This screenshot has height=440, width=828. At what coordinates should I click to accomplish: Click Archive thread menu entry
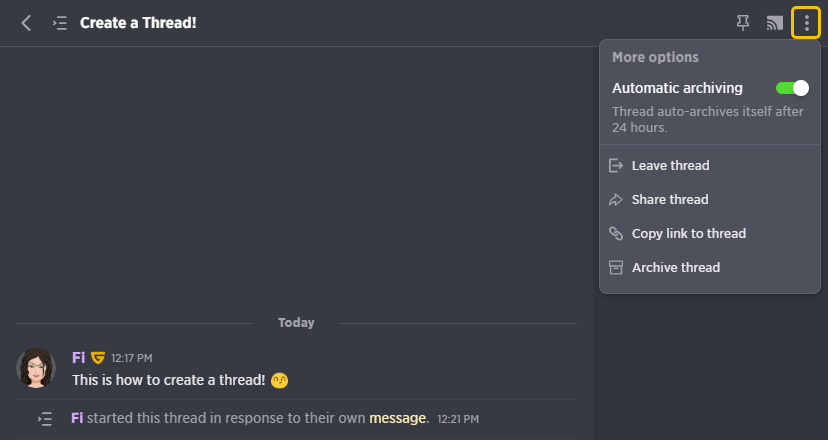click(x=710, y=267)
